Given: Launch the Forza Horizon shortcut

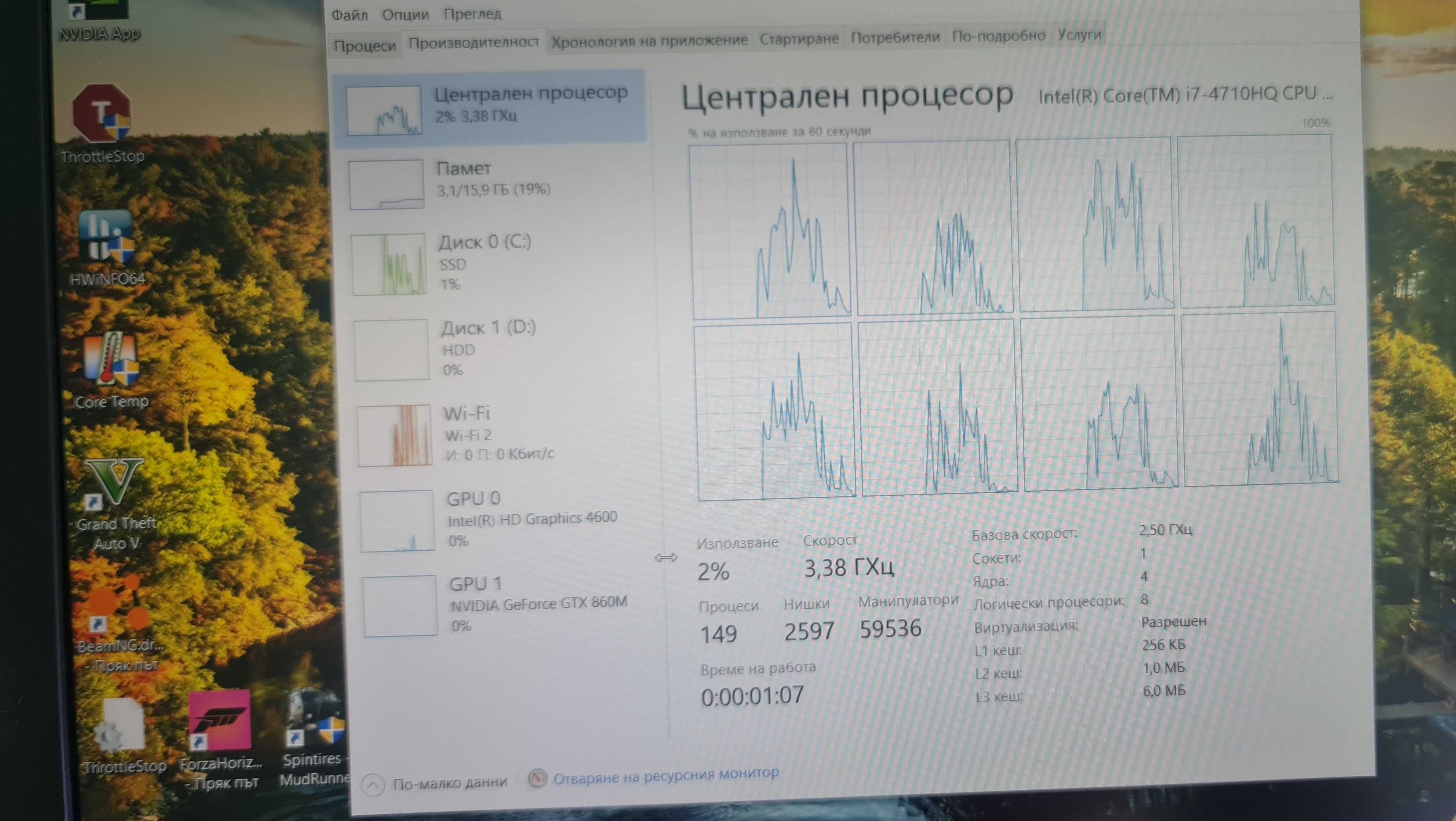Looking at the screenshot, I should pyautogui.click(x=219, y=720).
